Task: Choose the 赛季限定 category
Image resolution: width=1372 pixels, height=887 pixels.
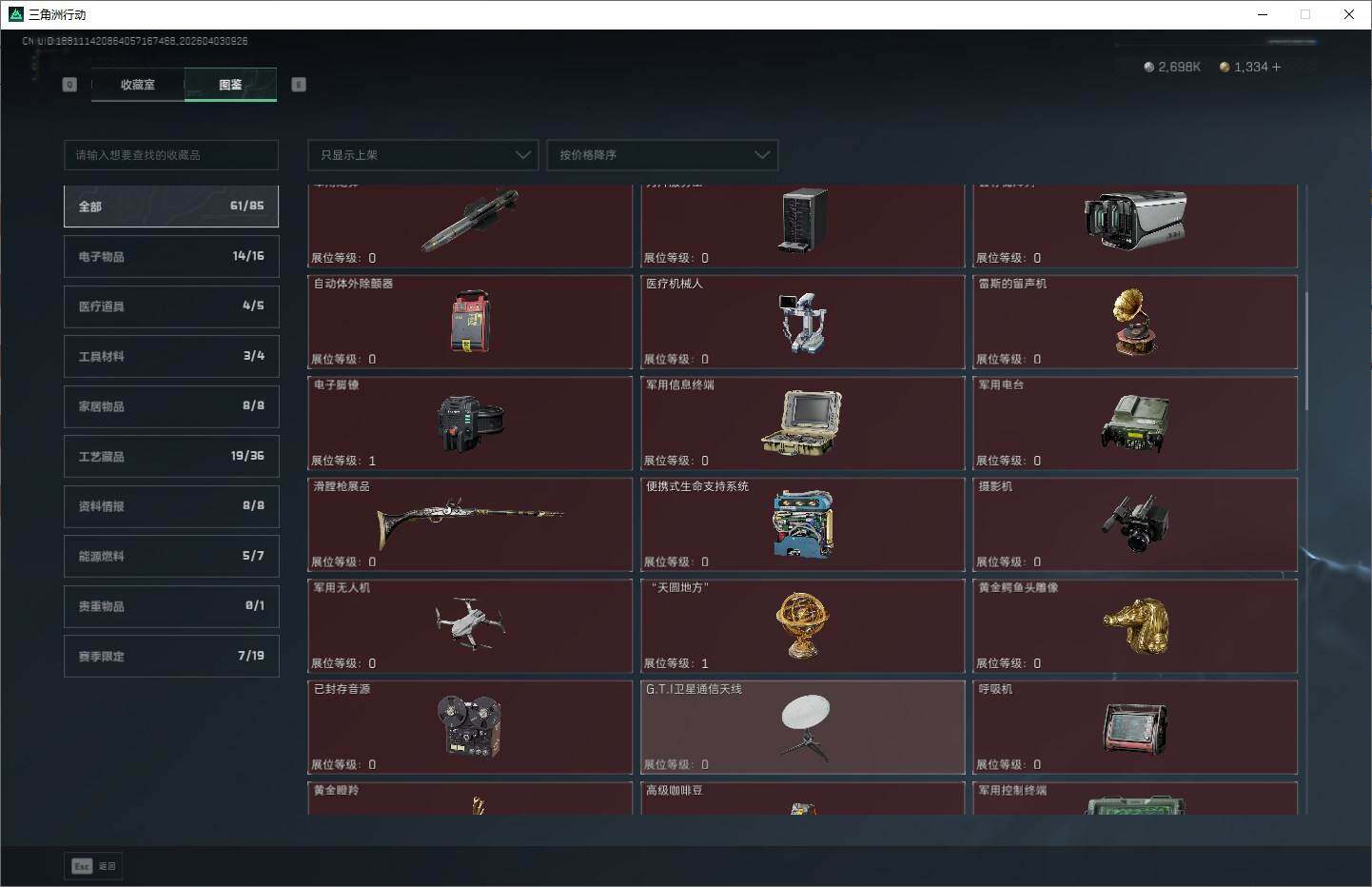Action: (x=171, y=657)
